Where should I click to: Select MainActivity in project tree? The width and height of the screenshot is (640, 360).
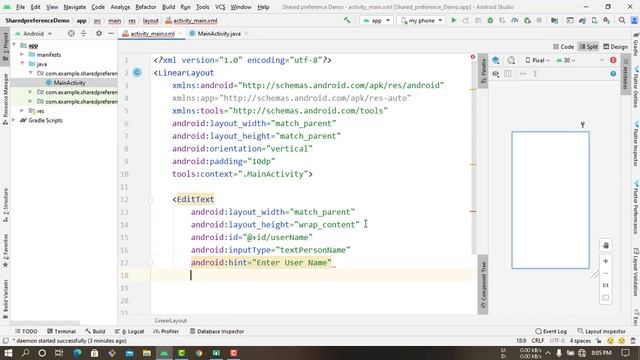(69, 83)
